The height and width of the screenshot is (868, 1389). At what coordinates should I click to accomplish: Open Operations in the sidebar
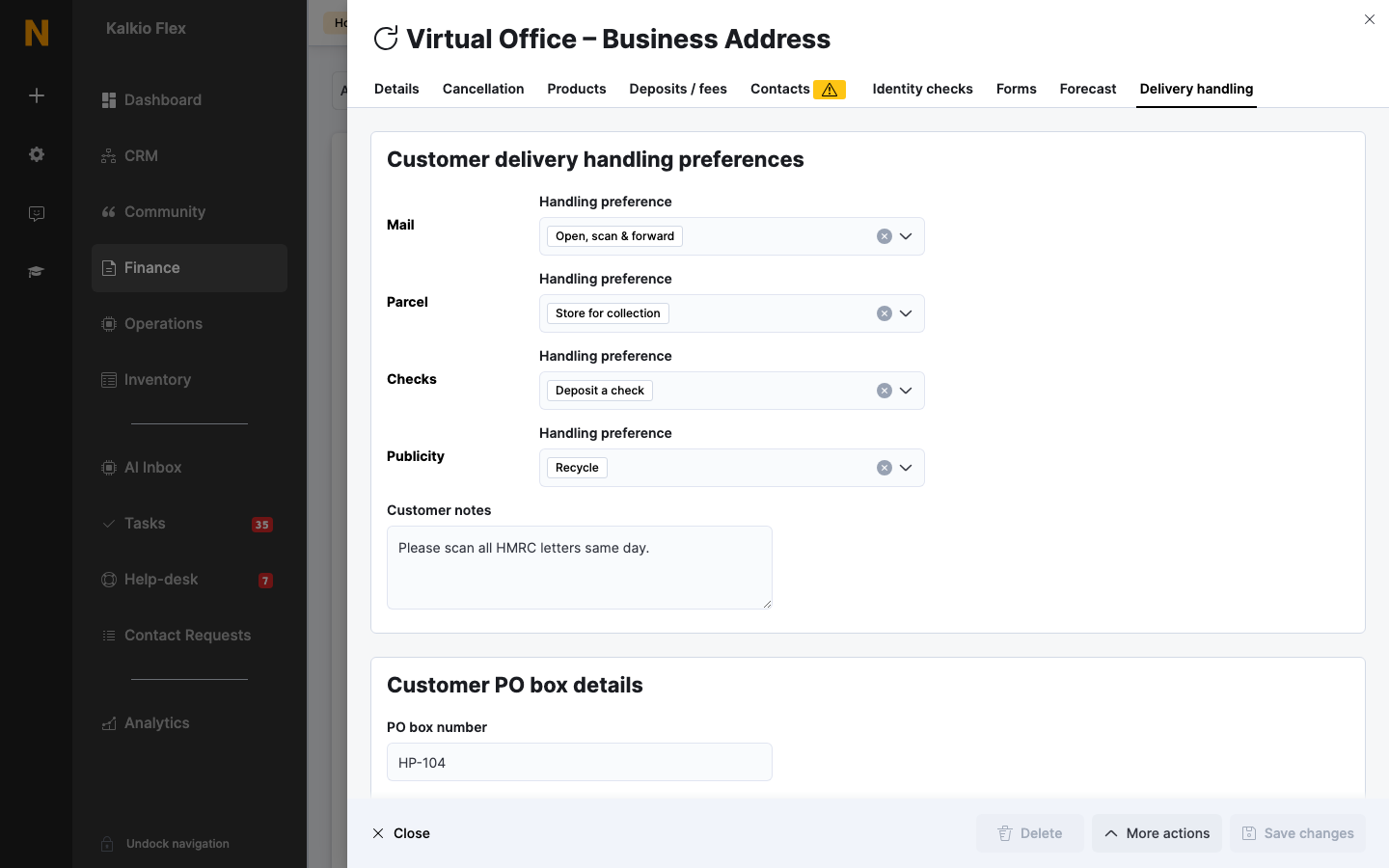189,324
